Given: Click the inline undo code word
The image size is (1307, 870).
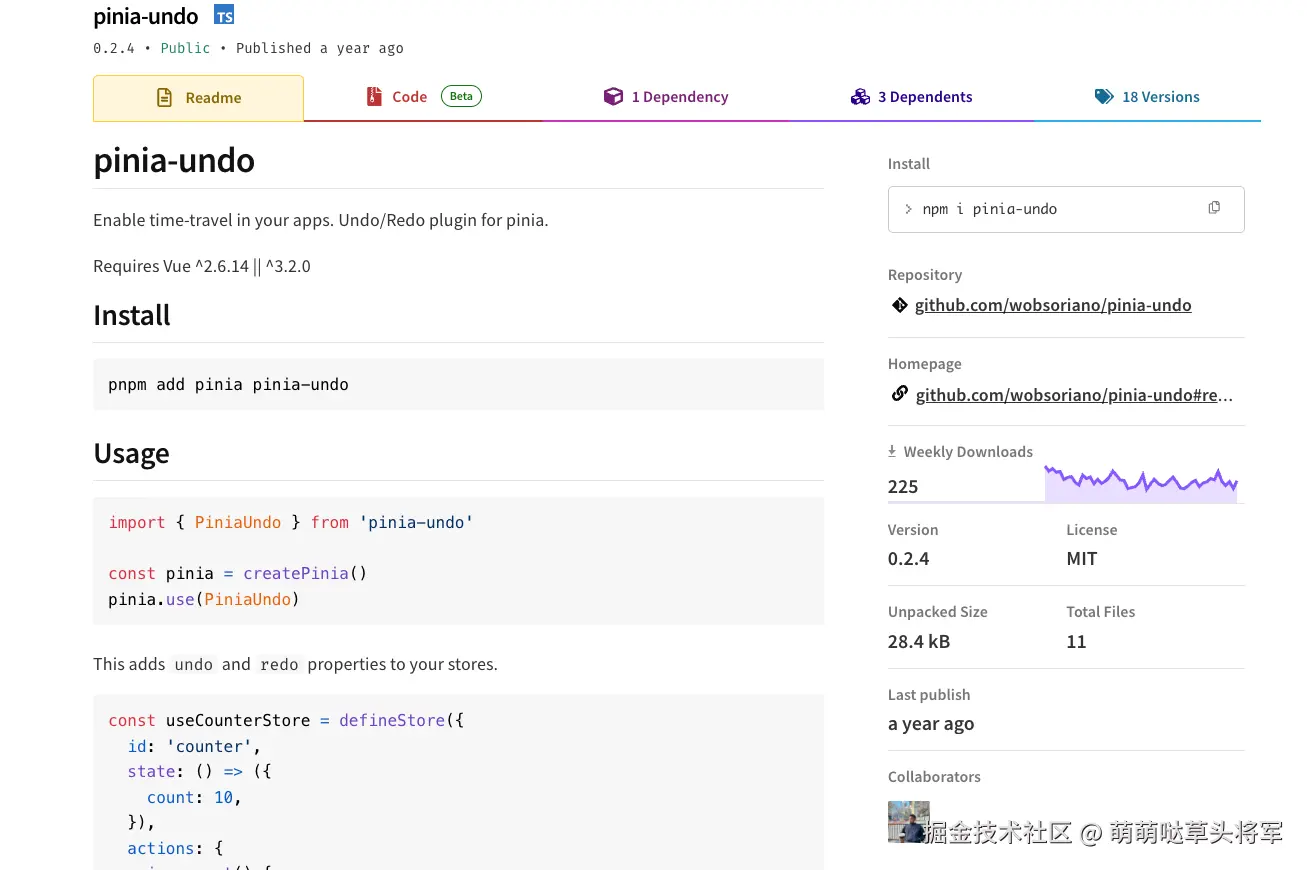Looking at the screenshot, I should pos(193,664).
